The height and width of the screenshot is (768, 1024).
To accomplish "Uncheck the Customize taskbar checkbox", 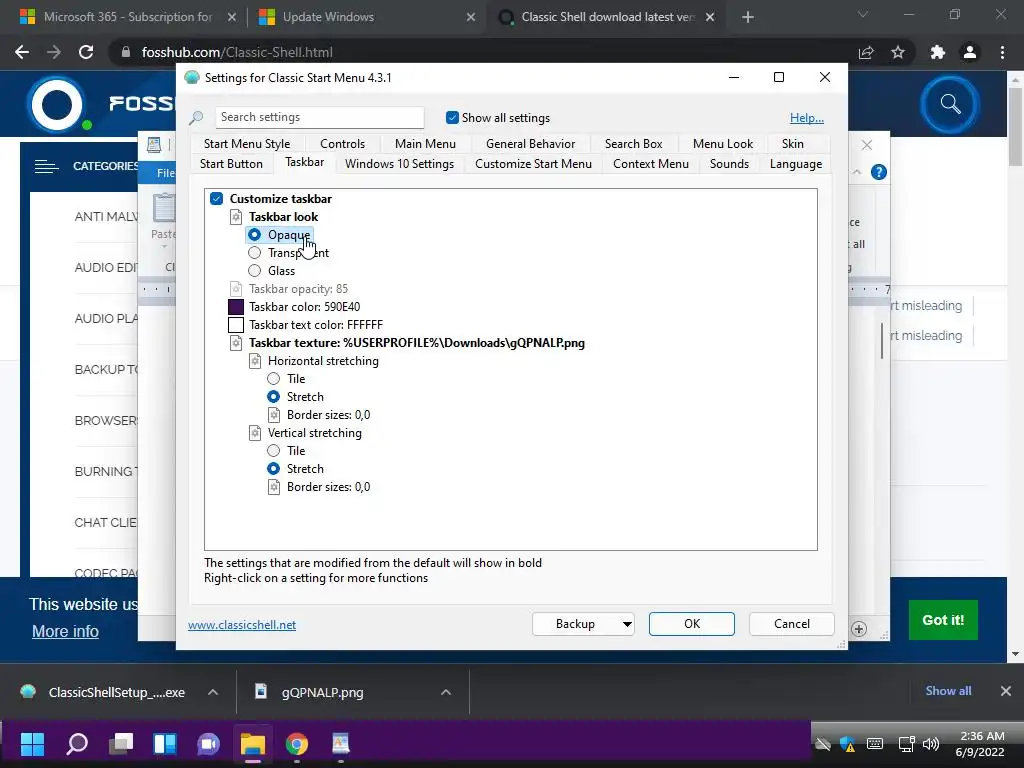I will 217,199.
